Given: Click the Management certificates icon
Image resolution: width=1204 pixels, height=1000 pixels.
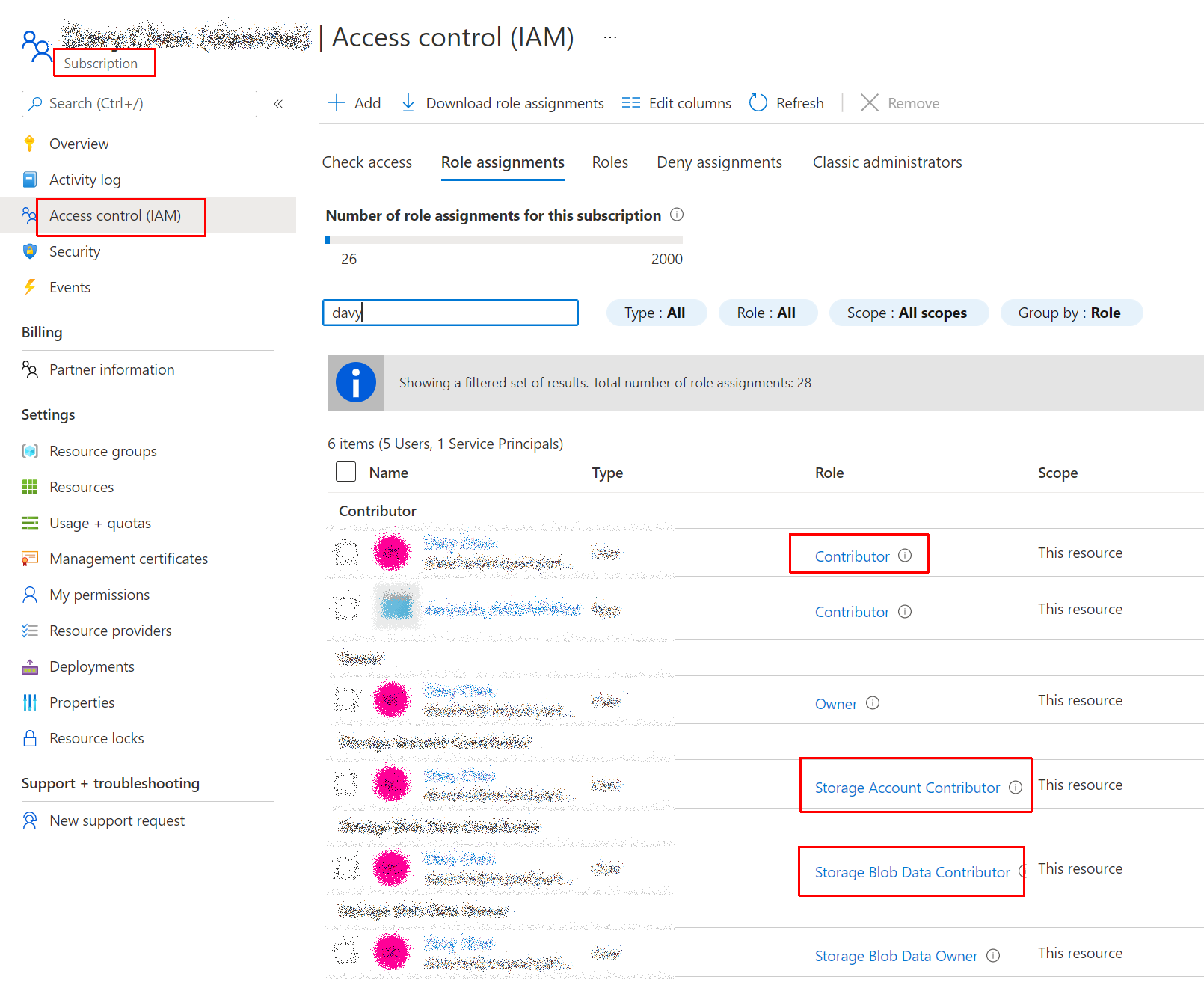Looking at the screenshot, I should pyautogui.click(x=30, y=559).
